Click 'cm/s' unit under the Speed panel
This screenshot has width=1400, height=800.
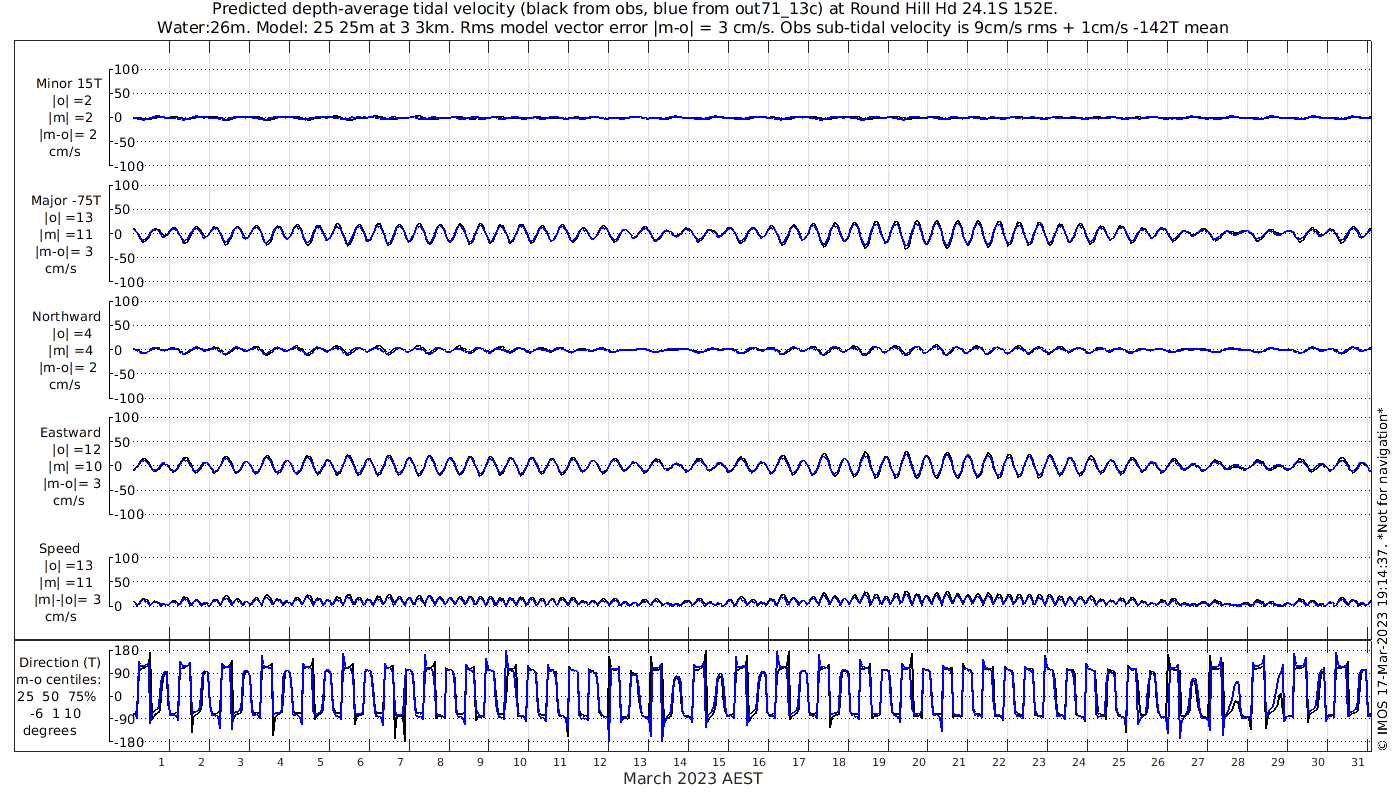coord(62,617)
